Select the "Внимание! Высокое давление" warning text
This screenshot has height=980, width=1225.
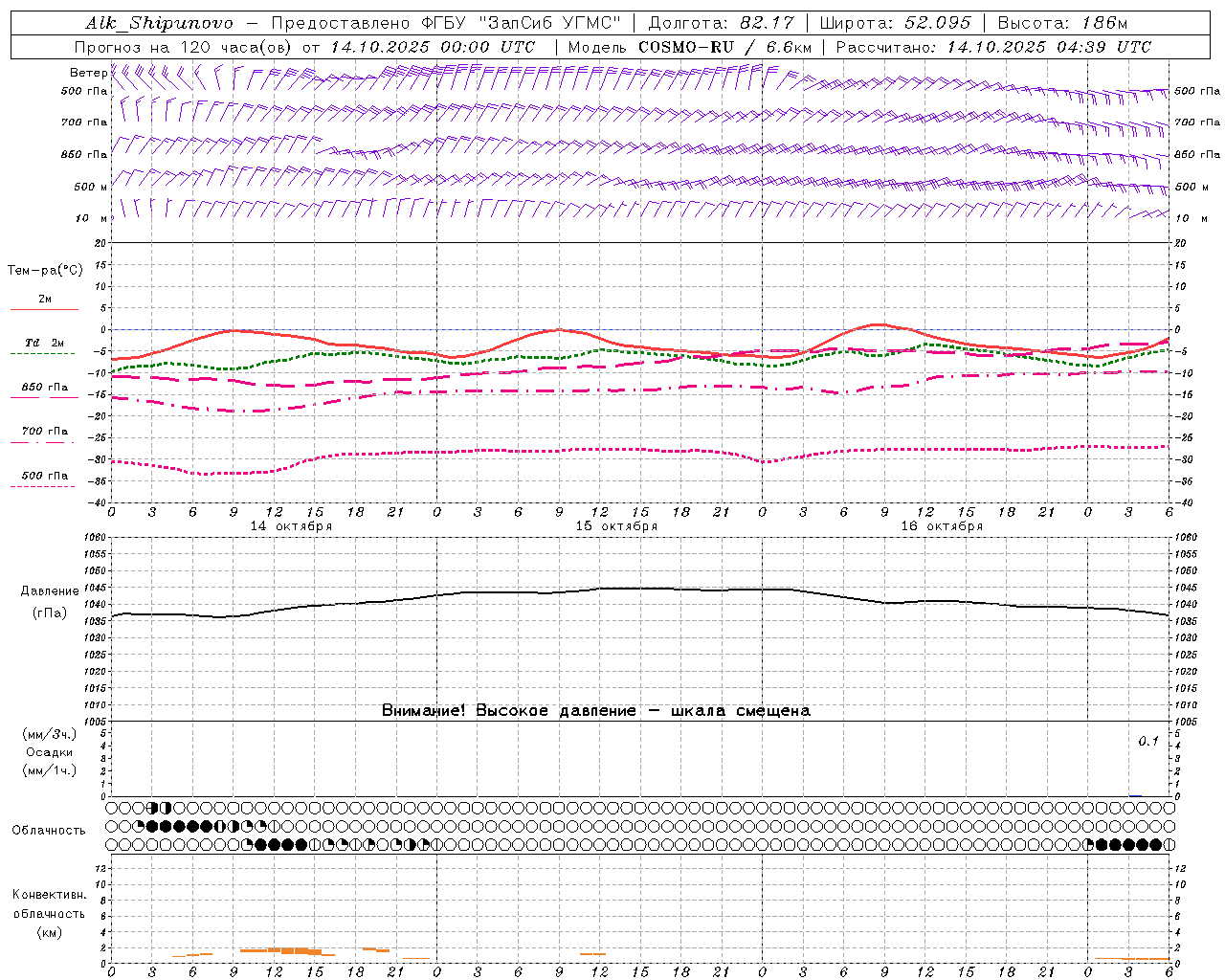pos(509,710)
